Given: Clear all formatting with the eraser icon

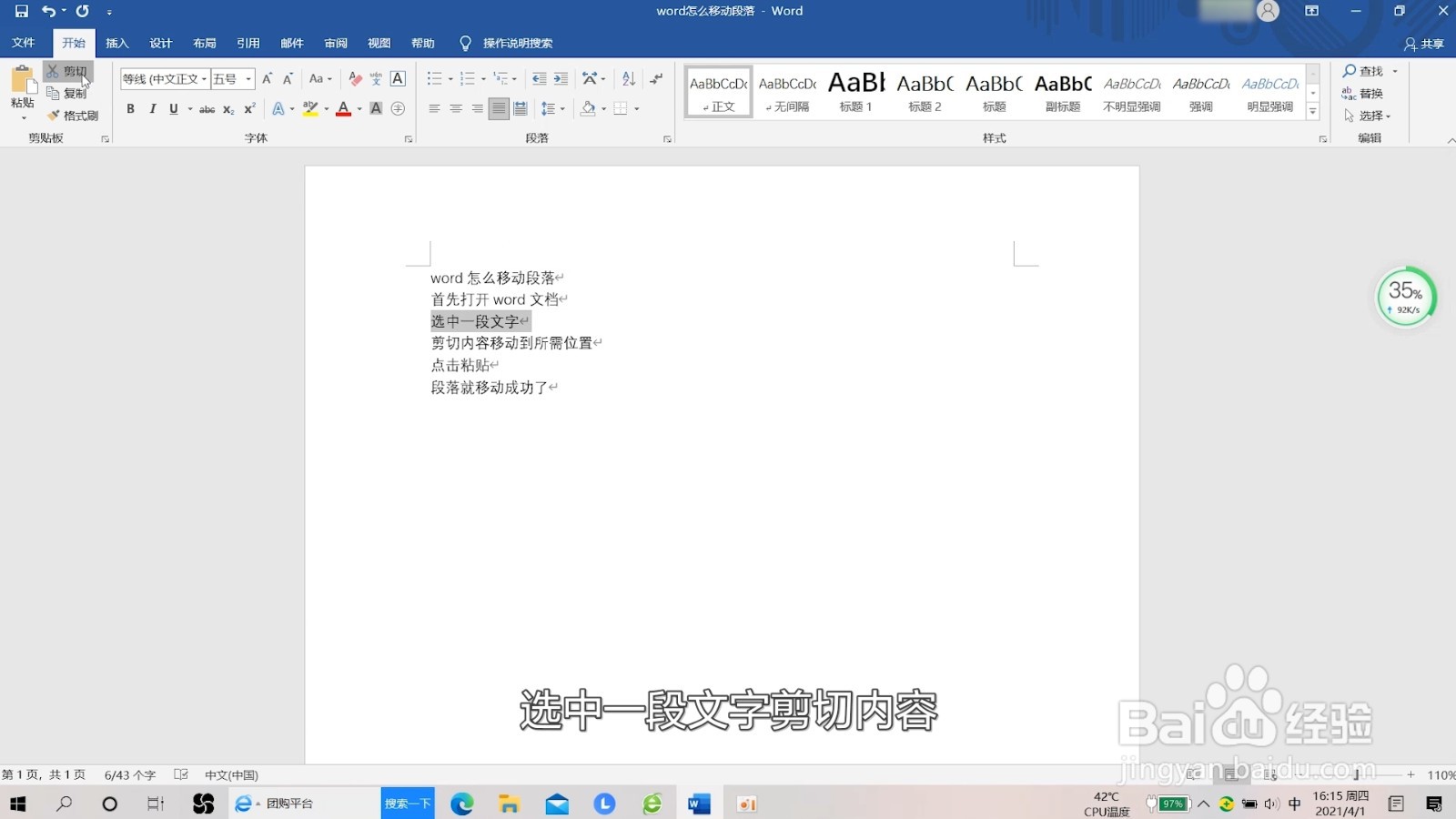Looking at the screenshot, I should click(355, 79).
